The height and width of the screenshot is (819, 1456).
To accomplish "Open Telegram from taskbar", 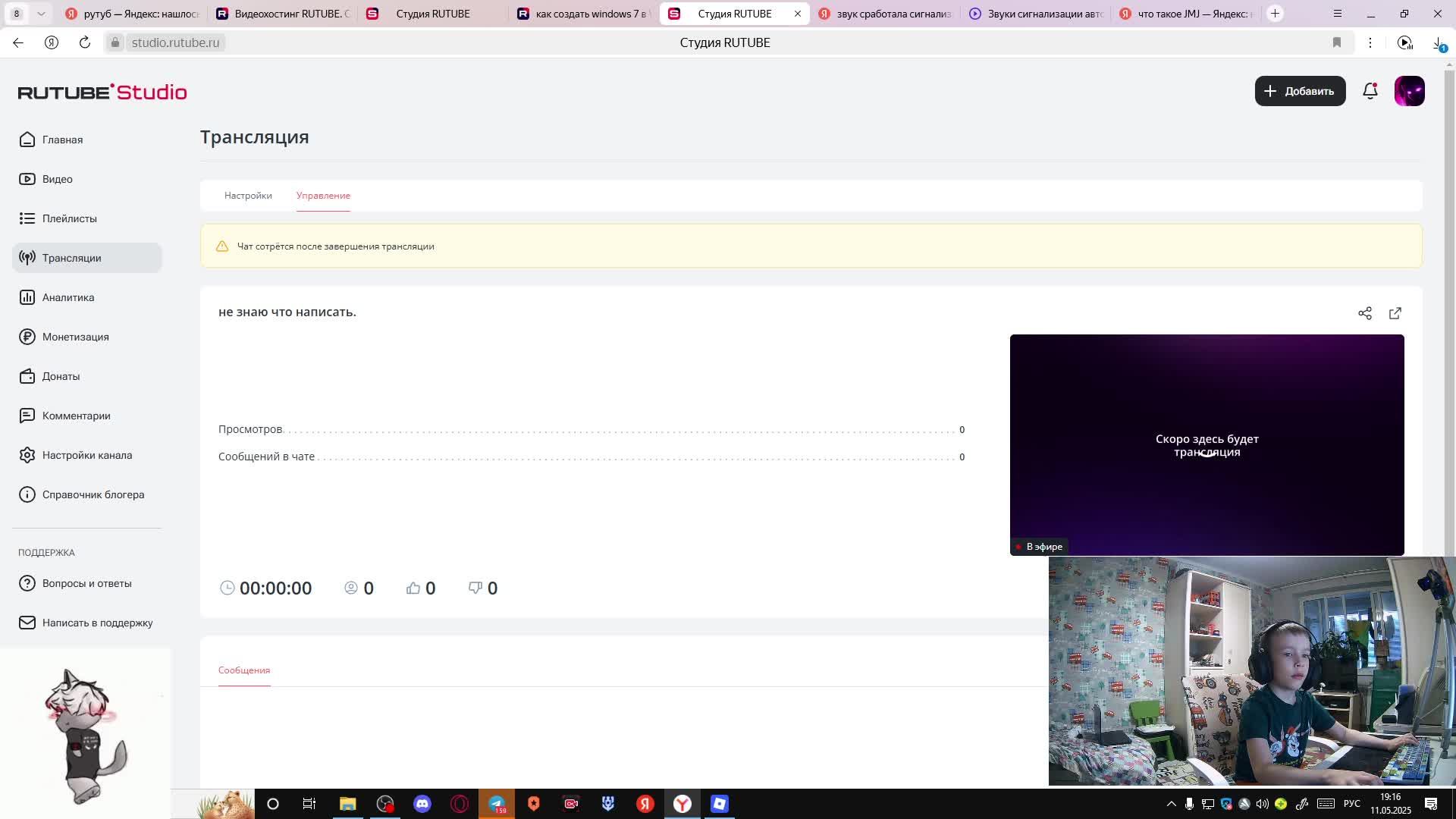I will [497, 804].
